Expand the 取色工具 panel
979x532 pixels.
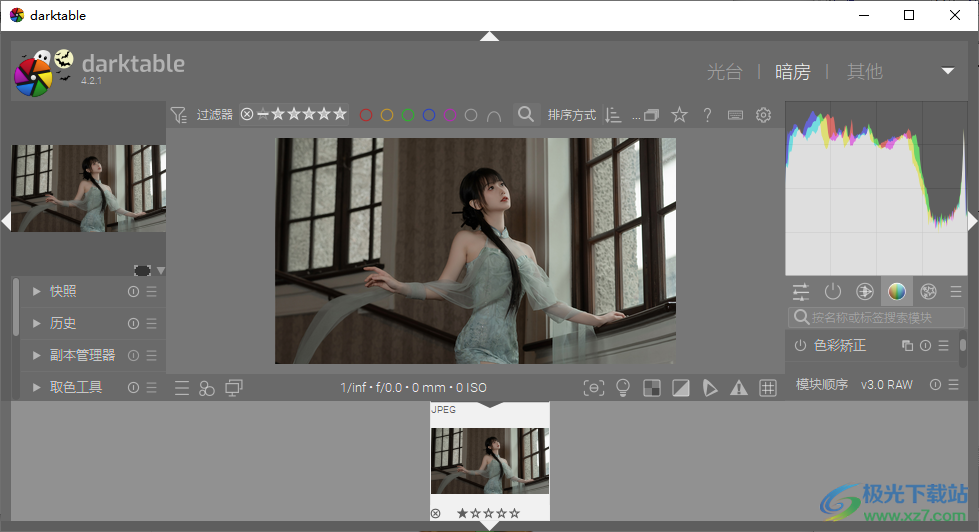(36, 388)
